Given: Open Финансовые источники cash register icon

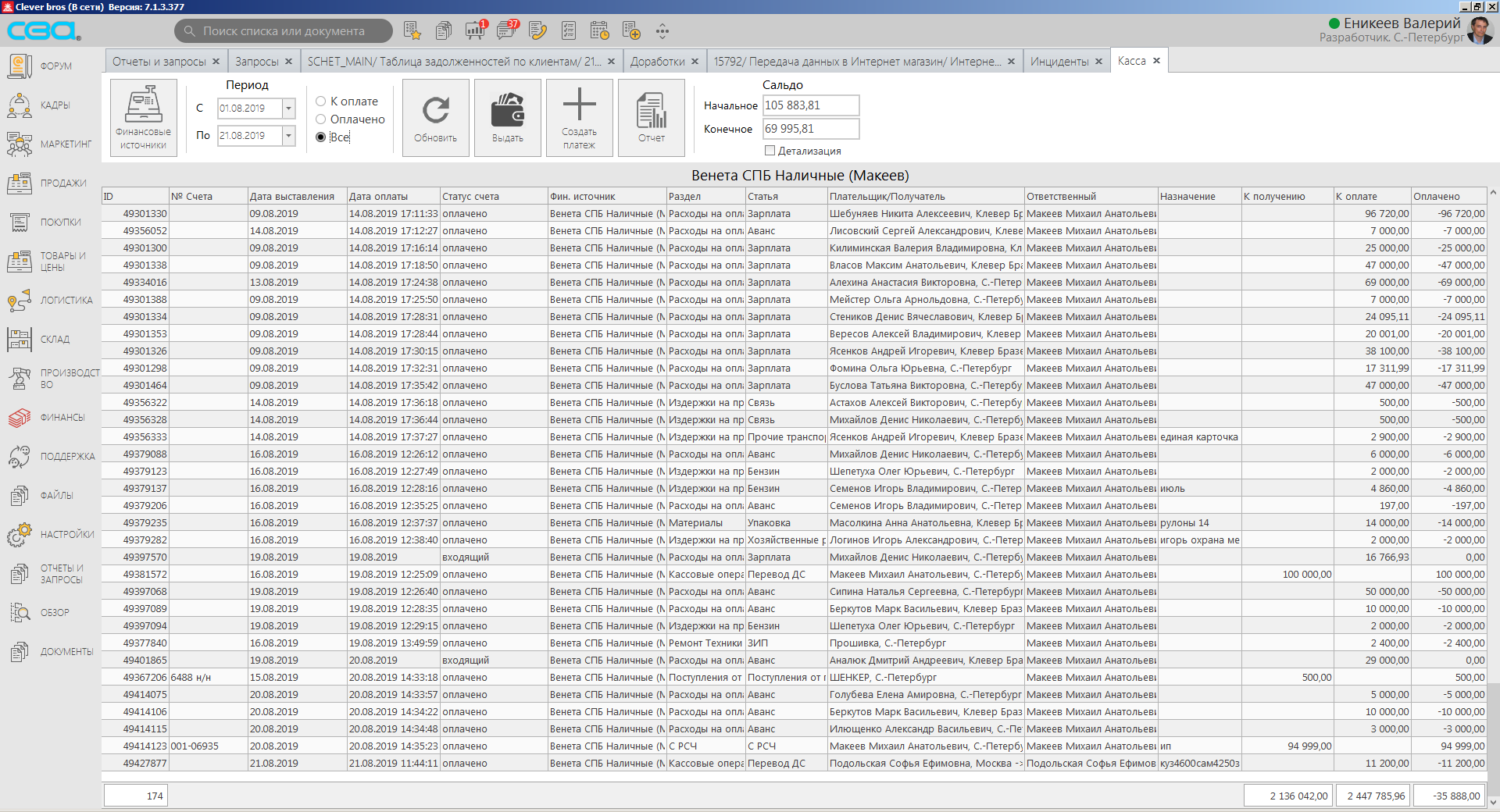Looking at the screenshot, I should tap(144, 105).
